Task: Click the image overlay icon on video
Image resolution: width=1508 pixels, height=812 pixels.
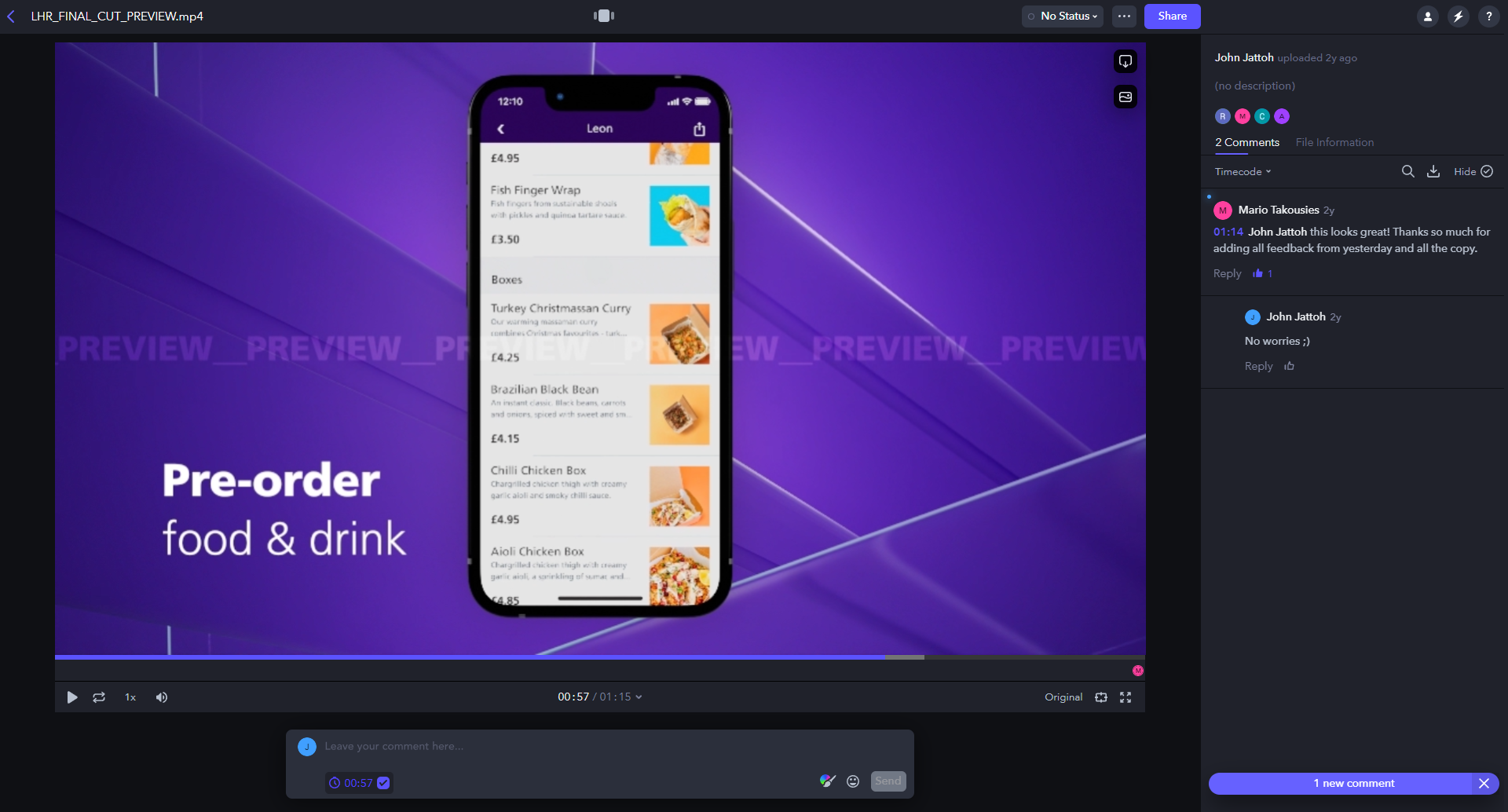Action: point(1125,97)
